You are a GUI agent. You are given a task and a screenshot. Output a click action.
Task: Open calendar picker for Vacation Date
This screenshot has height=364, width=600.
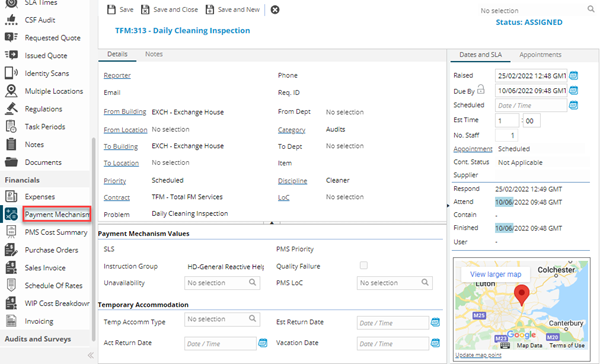click(435, 343)
